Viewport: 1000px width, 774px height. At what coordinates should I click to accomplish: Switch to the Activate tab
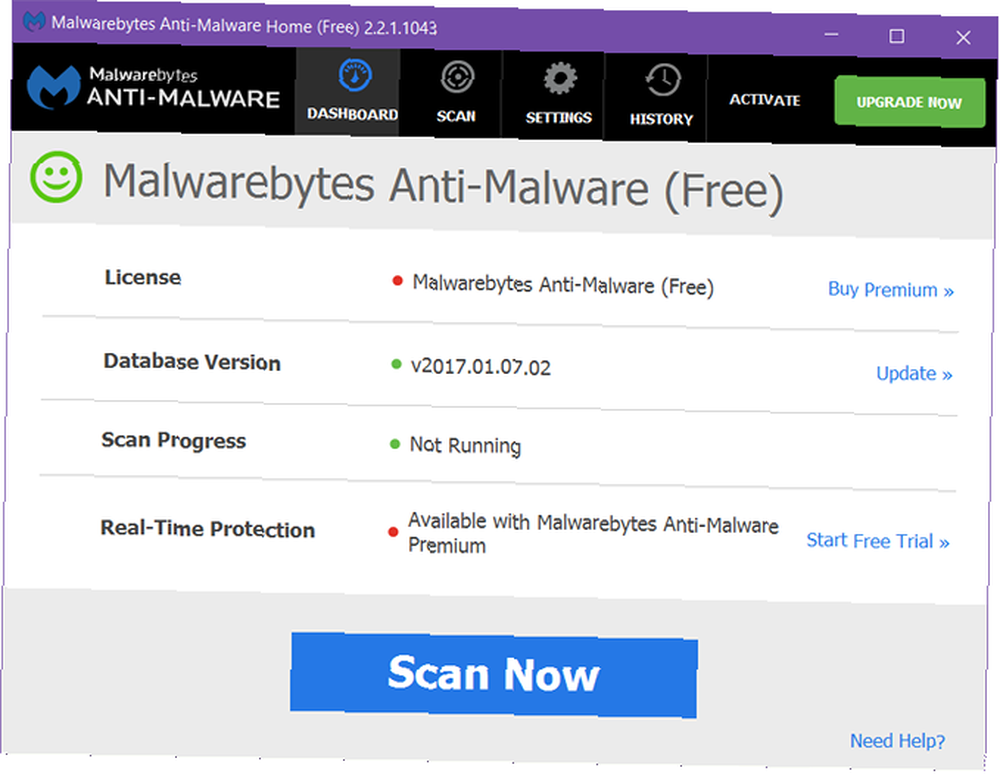[x=765, y=100]
